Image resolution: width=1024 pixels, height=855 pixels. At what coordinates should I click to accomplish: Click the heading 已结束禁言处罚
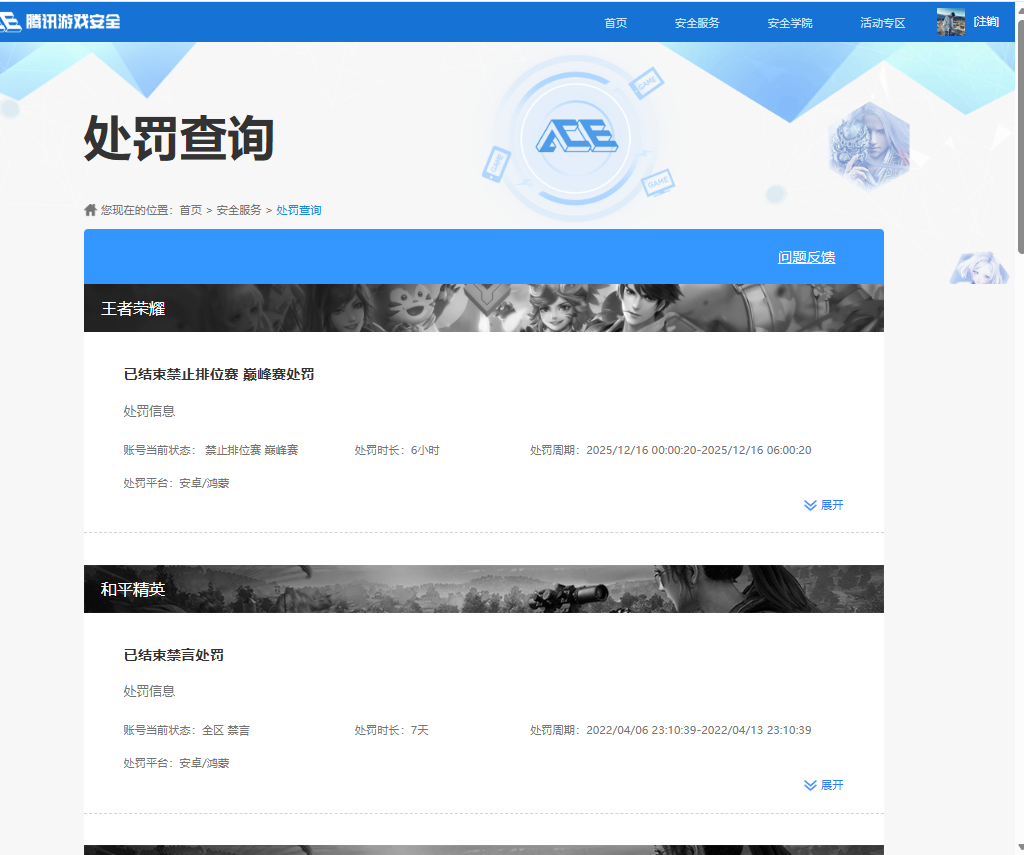174,655
